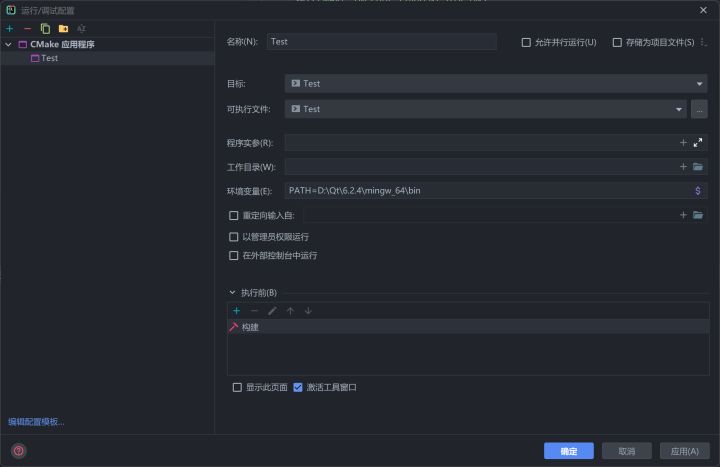Collapse the CMake application tree node
The image size is (720, 467).
pos(8,45)
